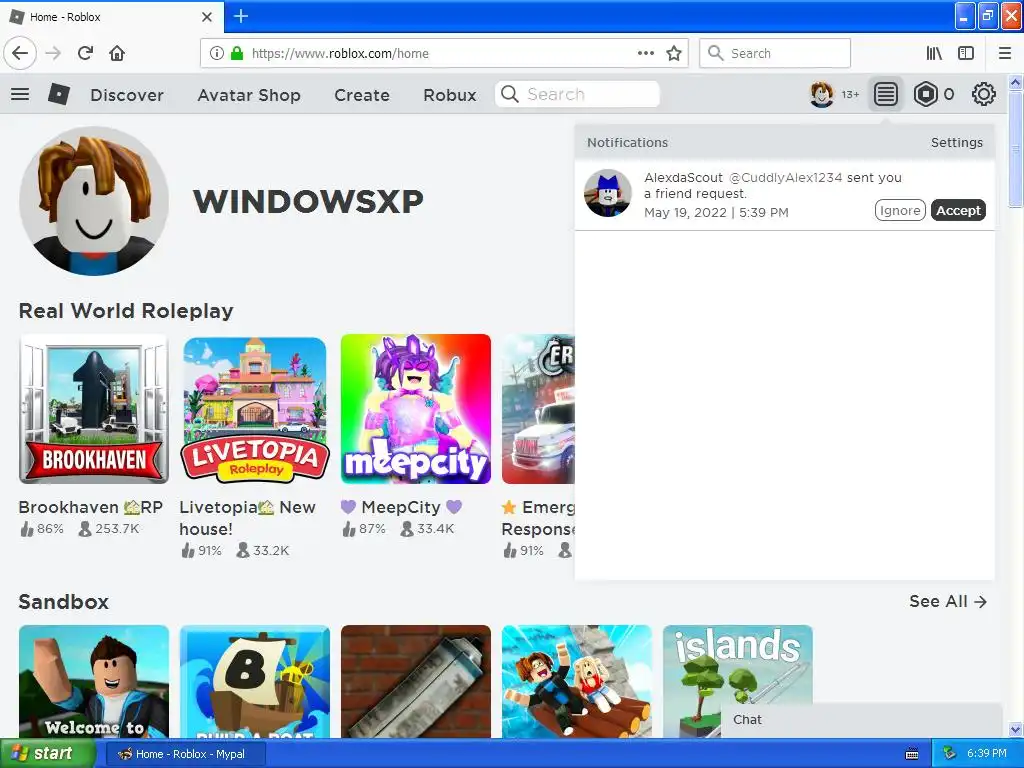Open the Robux menu item
Image resolution: width=1024 pixels, height=768 pixels.
pyautogui.click(x=449, y=95)
